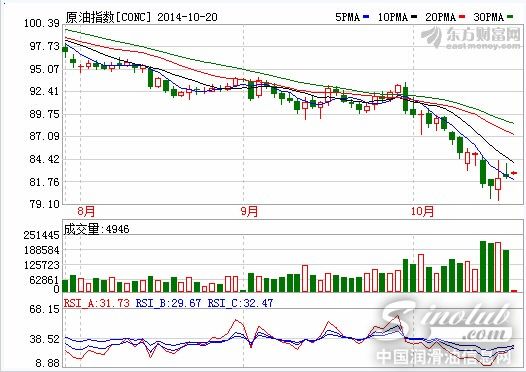The height and width of the screenshot is (372, 526).
Task: Click the 92.41 price axis value
Action: pos(45,91)
